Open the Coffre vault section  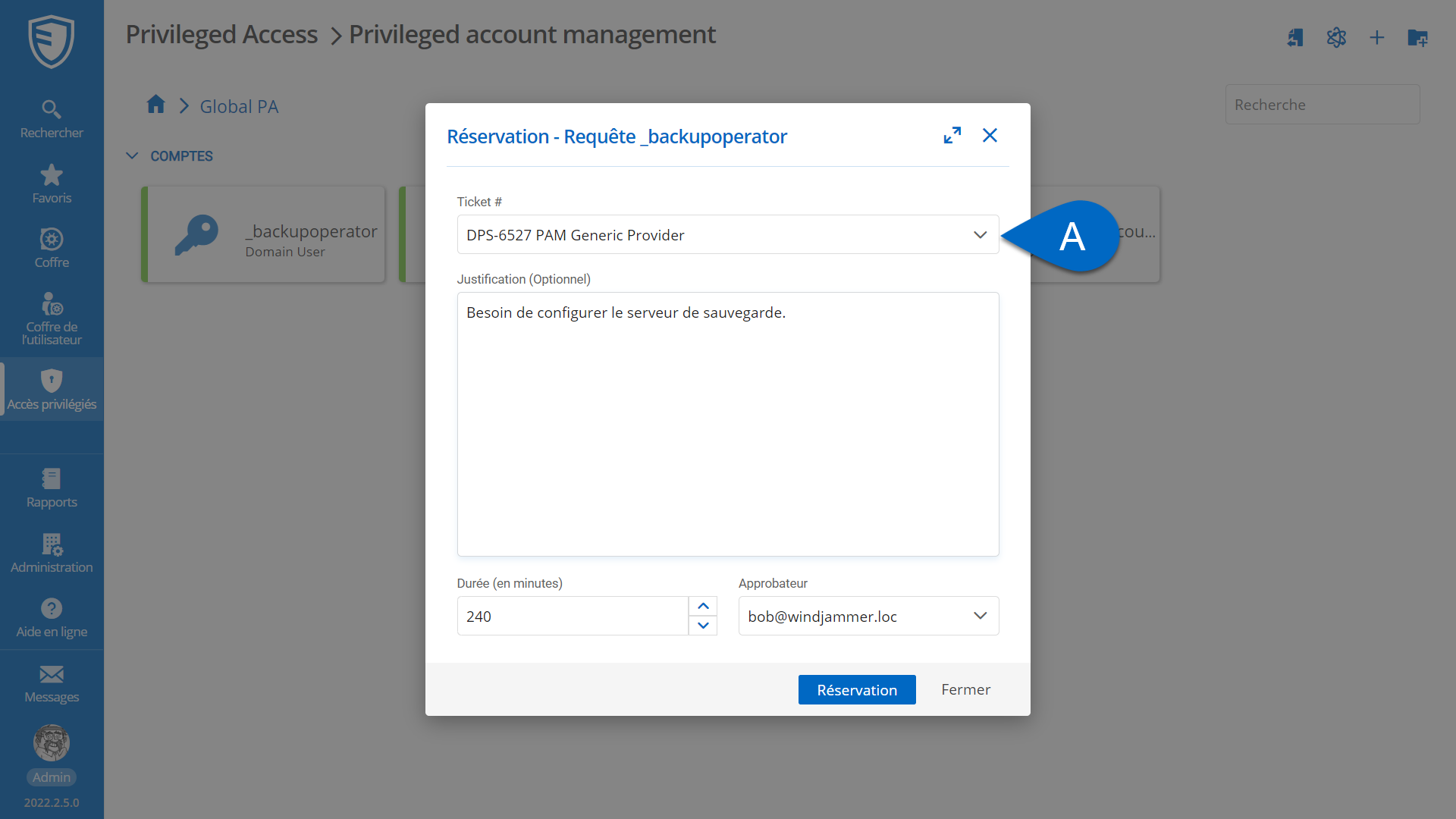coord(51,246)
